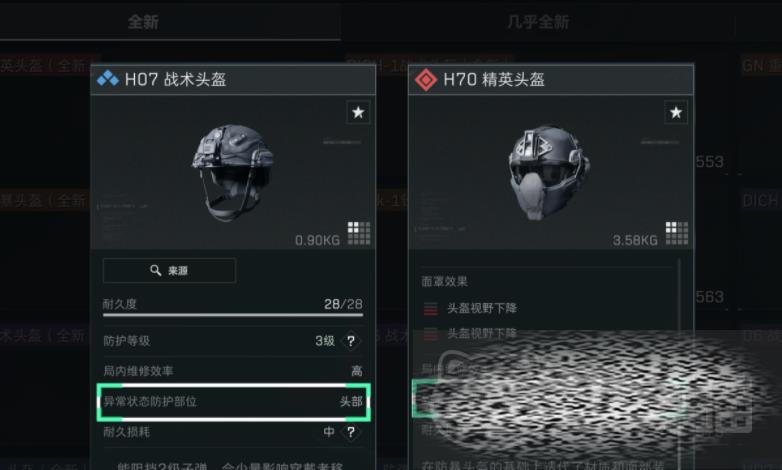Image resolution: width=782 pixels, height=470 pixels.
Task: Switch to the 全新 tab
Action: pyautogui.click(x=143, y=22)
